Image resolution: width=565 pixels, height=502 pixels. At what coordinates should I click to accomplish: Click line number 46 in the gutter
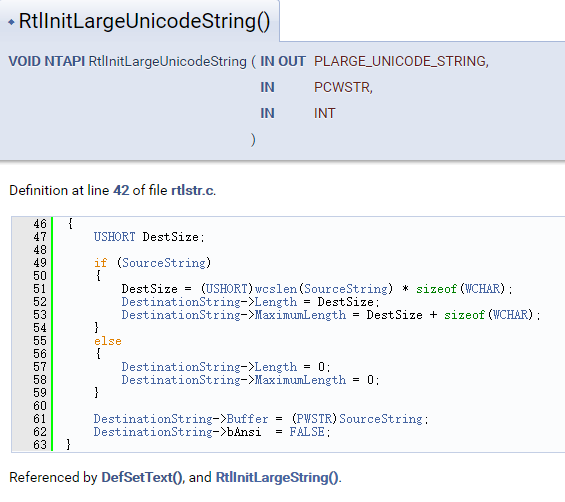(40, 224)
